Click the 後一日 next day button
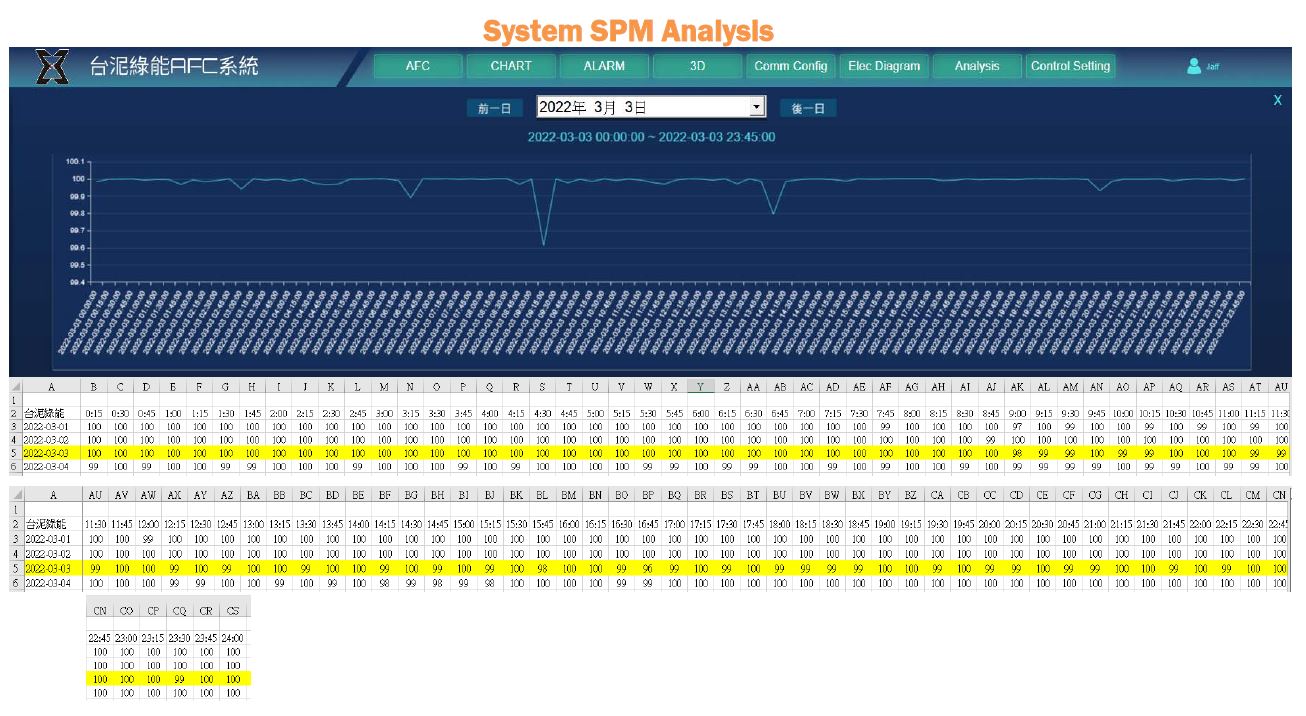 (808, 108)
